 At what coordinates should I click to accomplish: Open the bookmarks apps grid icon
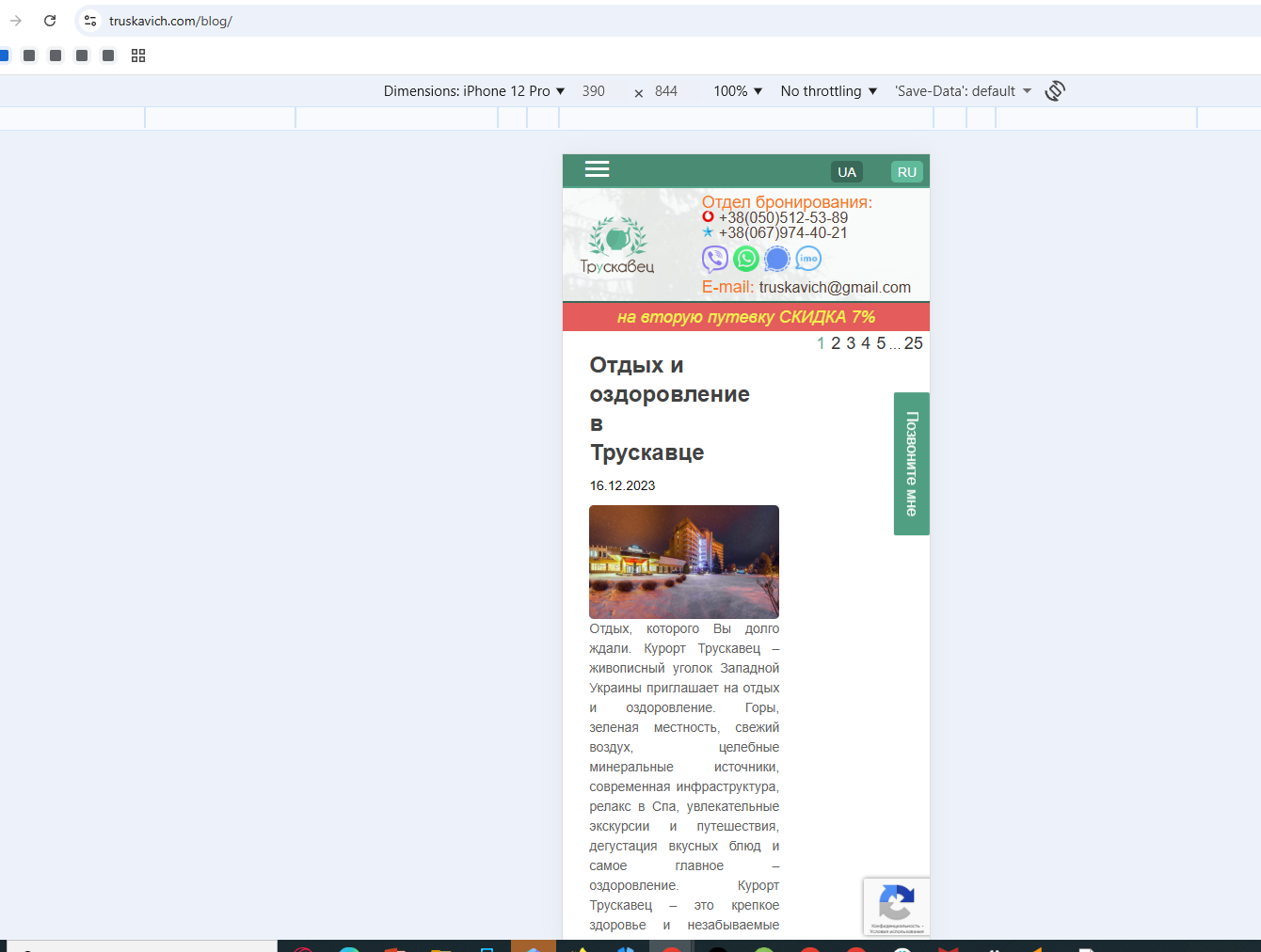(138, 56)
